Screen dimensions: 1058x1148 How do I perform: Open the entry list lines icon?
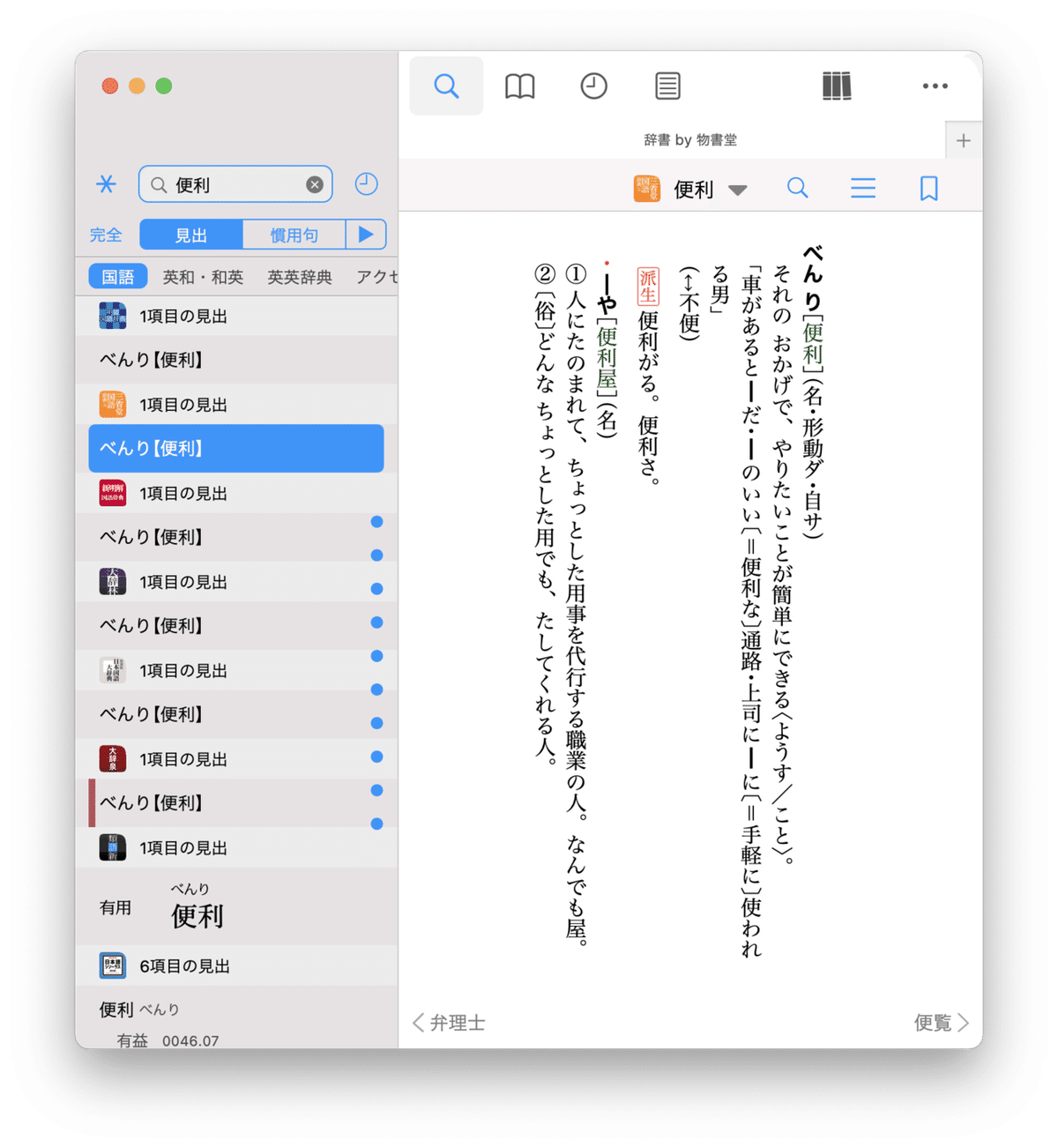pos(863,188)
